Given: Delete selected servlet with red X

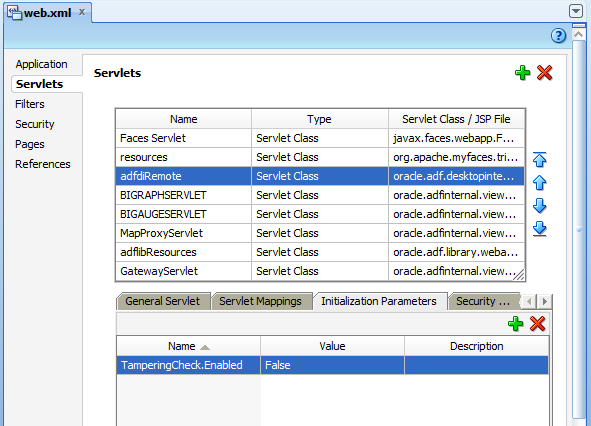Looking at the screenshot, I should tap(545, 73).
